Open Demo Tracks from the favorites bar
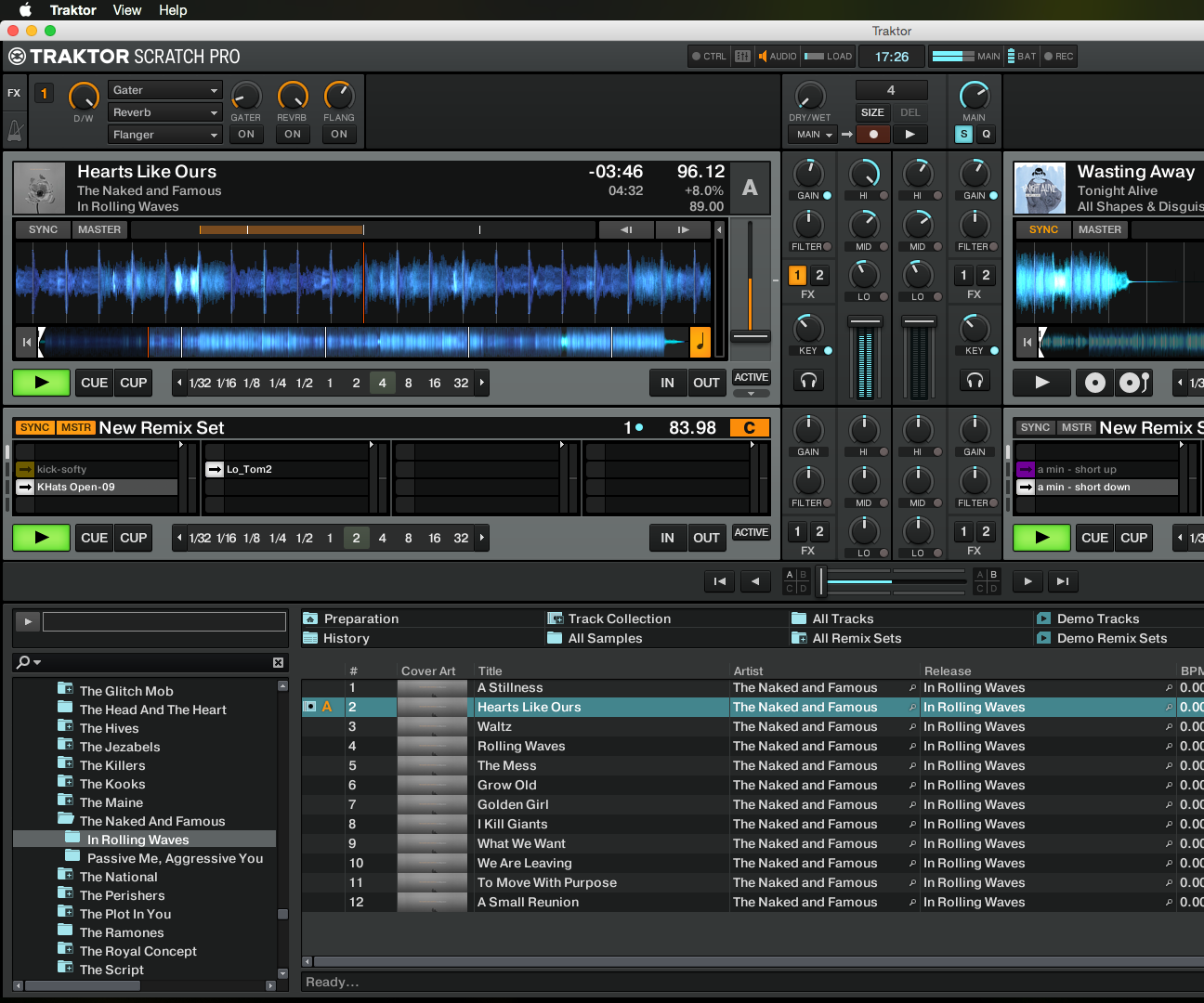1204x1003 pixels. pyautogui.click(x=1088, y=619)
